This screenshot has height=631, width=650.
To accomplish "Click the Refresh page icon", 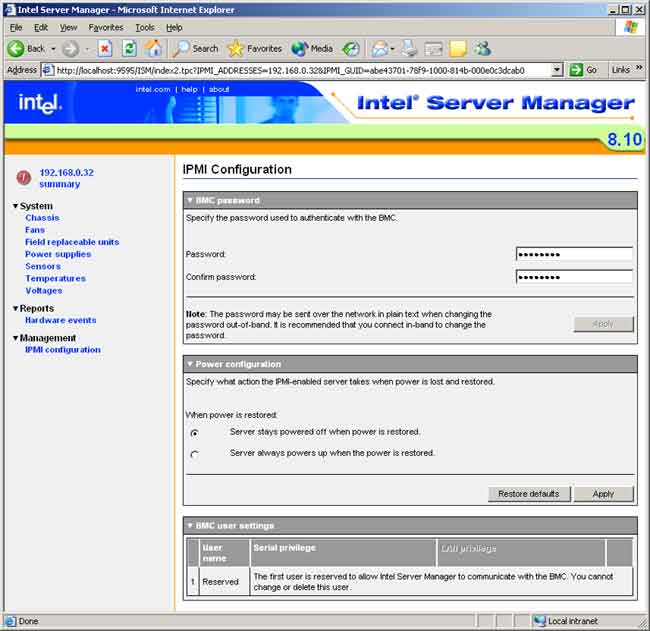I will [129, 48].
